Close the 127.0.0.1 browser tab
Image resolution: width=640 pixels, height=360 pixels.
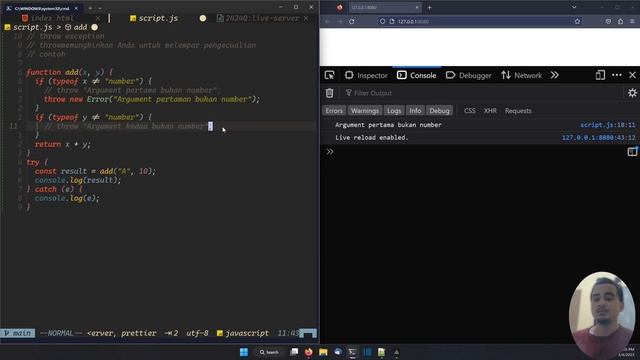tap(417, 7)
